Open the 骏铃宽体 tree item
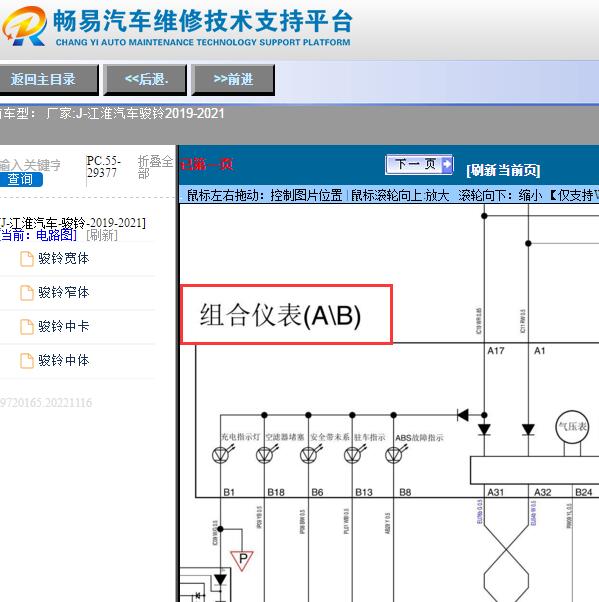This screenshot has height=602, width=599. point(63,258)
